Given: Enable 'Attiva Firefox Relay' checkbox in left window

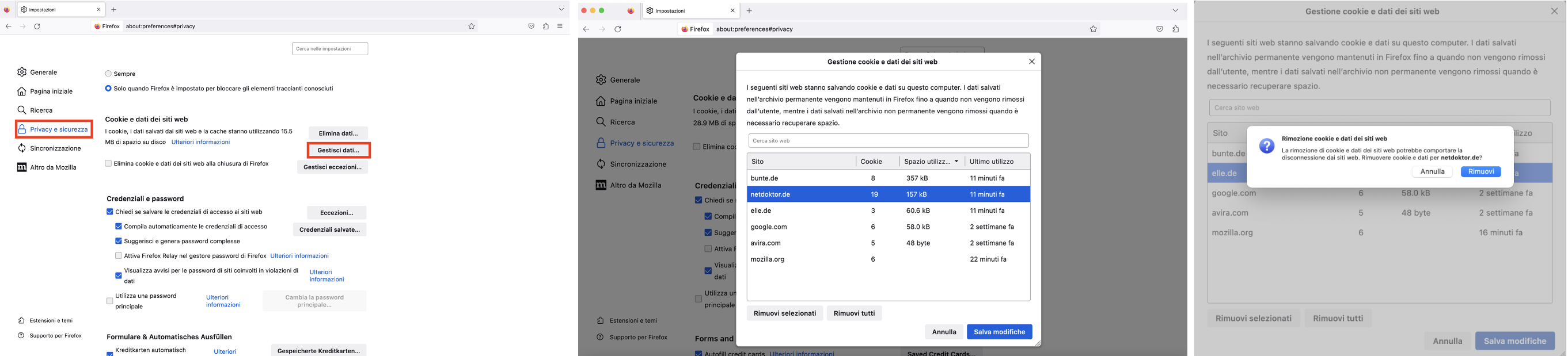Looking at the screenshot, I should [118, 256].
